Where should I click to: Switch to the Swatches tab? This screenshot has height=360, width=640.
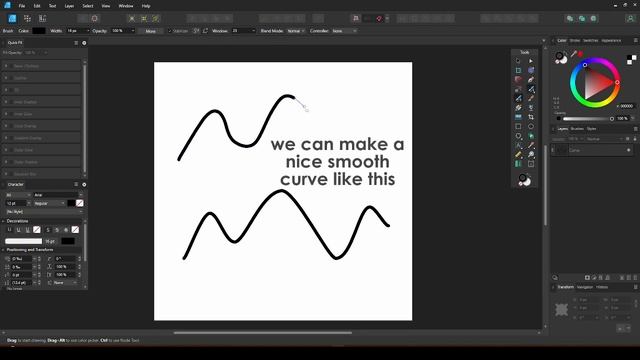(590, 40)
